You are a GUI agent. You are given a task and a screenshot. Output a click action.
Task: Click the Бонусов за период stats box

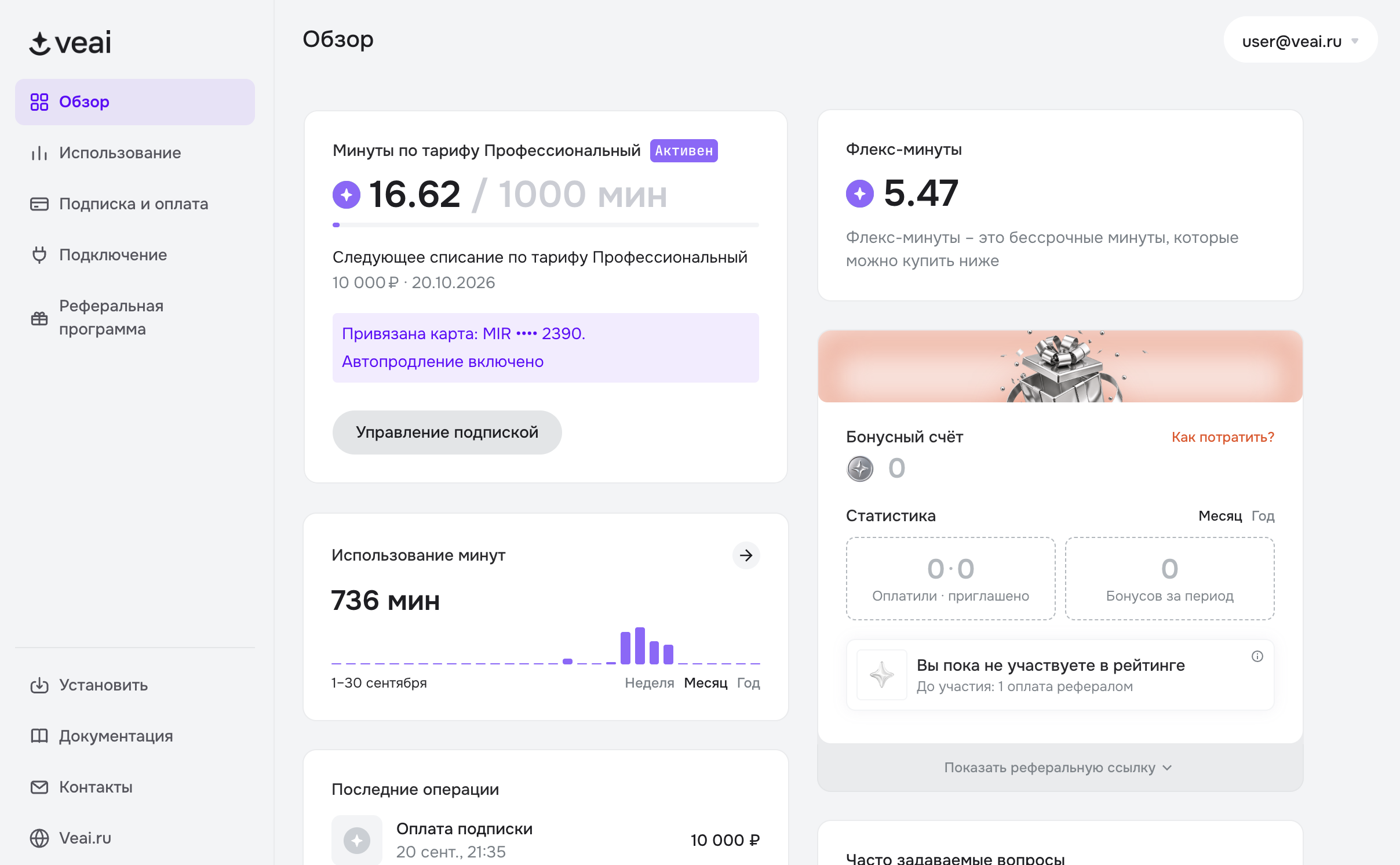point(1169,579)
